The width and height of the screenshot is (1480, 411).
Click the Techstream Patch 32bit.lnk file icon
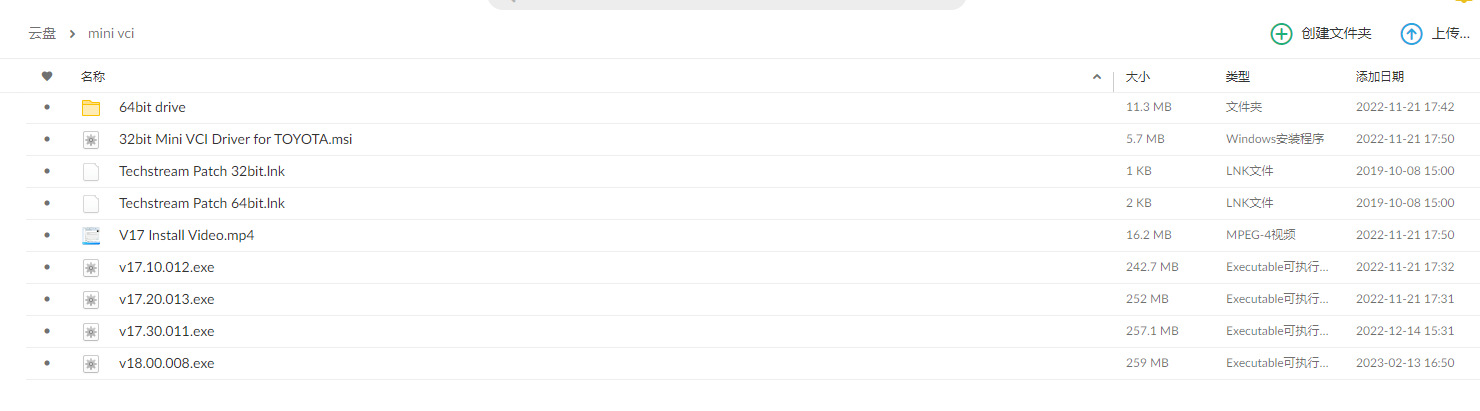click(91, 172)
